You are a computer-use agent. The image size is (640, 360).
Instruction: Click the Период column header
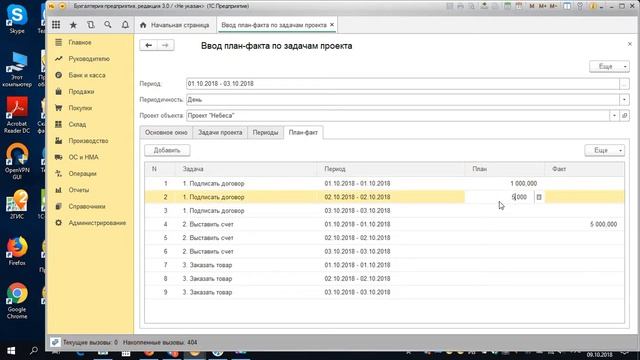pos(391,169)
